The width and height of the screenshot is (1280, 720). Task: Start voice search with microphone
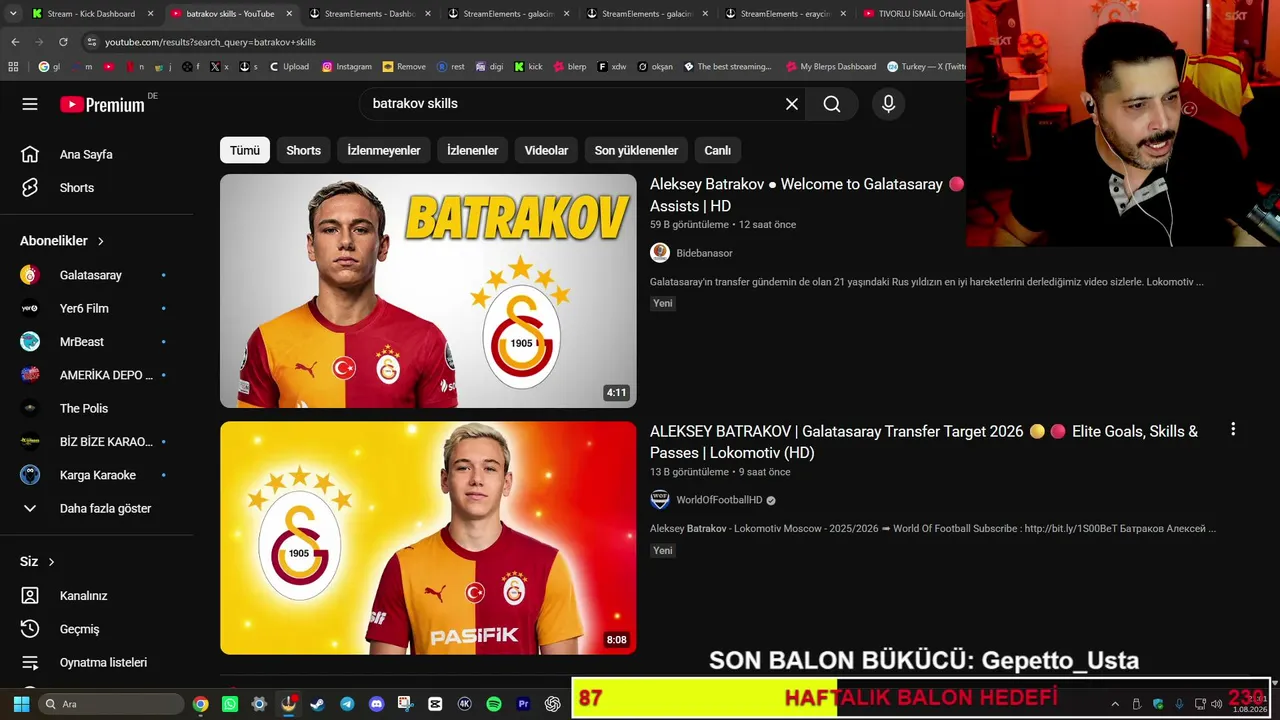pos(888,104)
